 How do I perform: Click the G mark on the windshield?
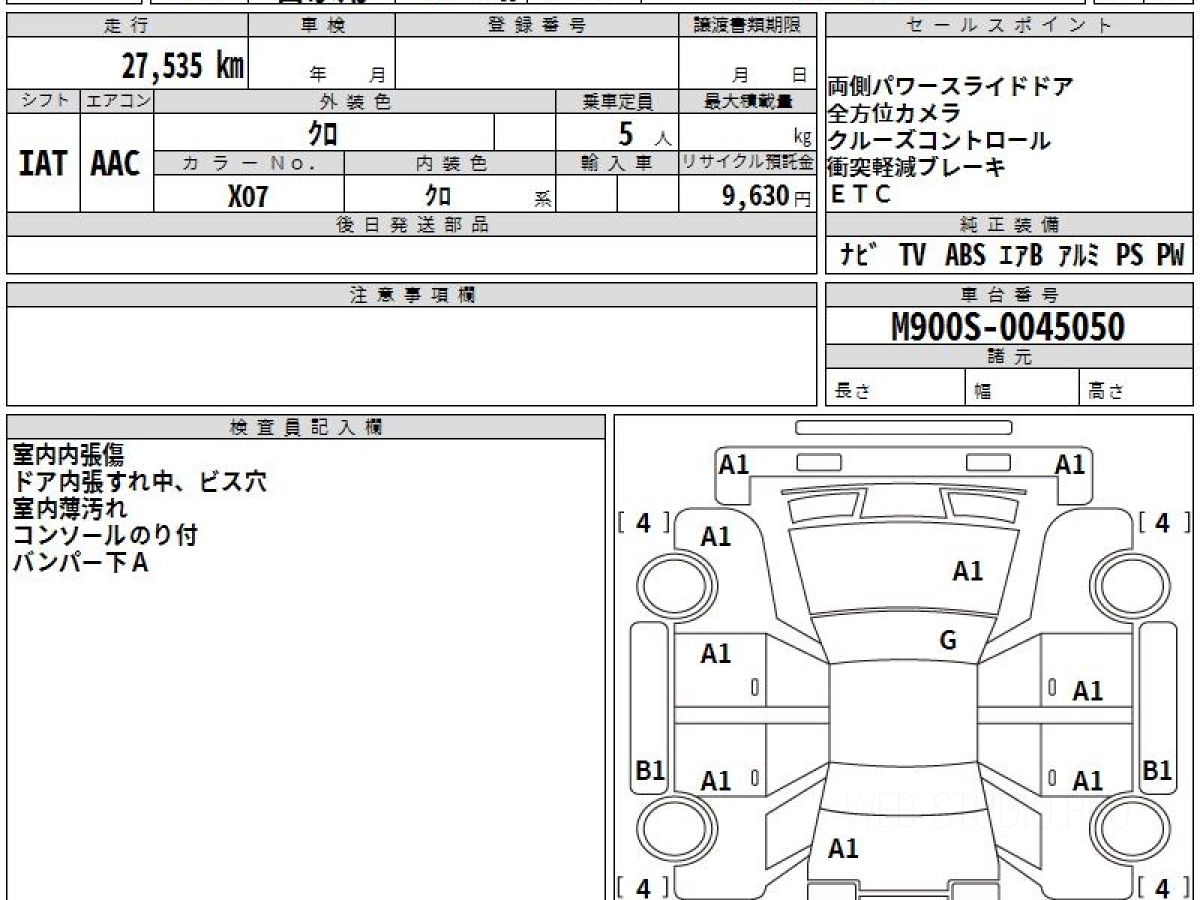click(948, 641)
